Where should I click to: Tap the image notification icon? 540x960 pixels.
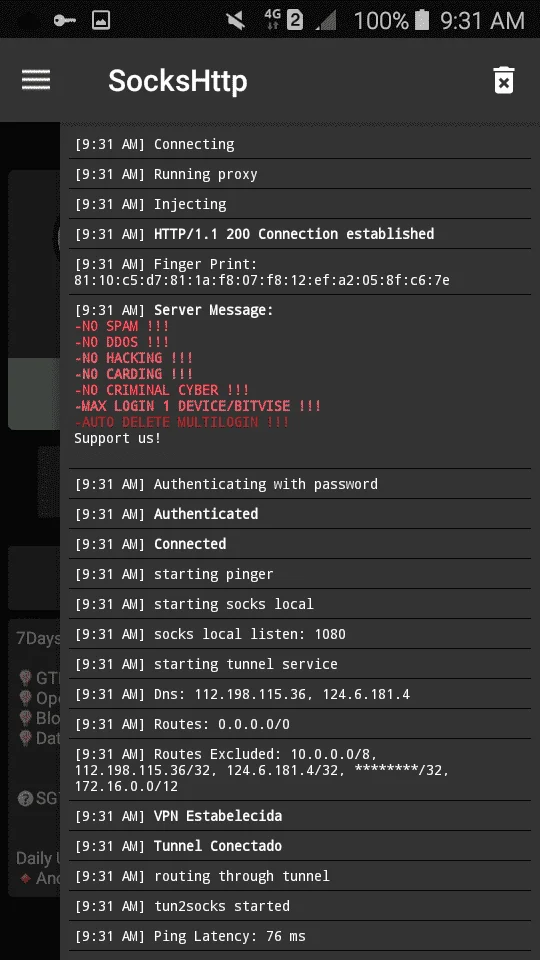(101, 20)
